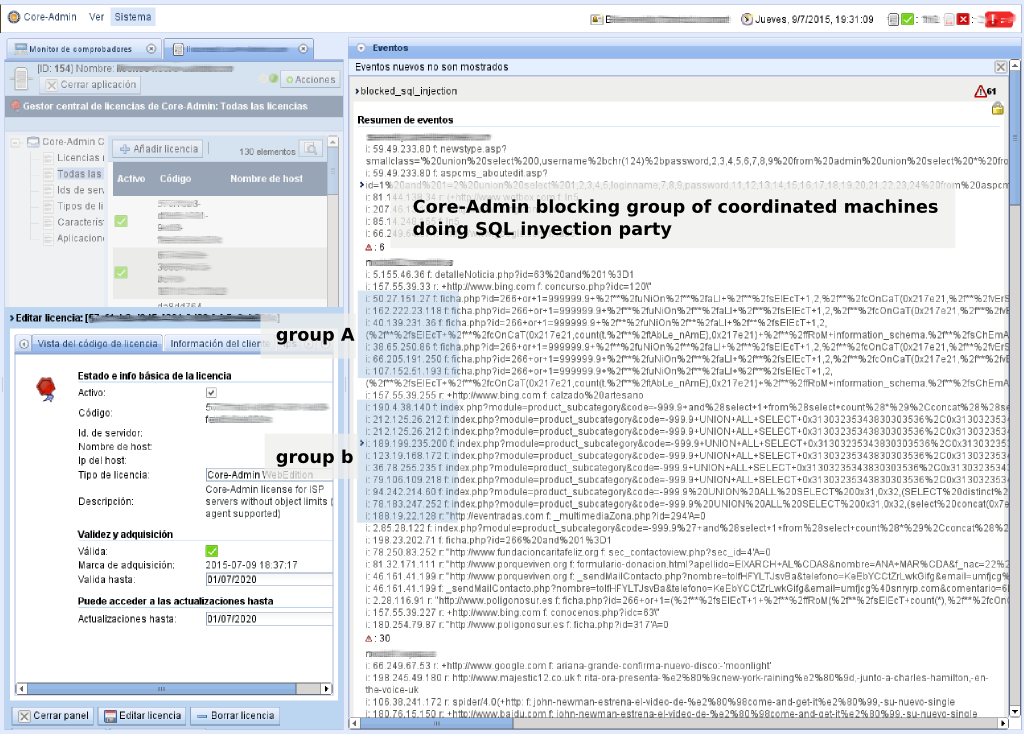Open the Ver menu
Image resolution: width=1024 pixels, height=734 pixels.
(97, 17)
